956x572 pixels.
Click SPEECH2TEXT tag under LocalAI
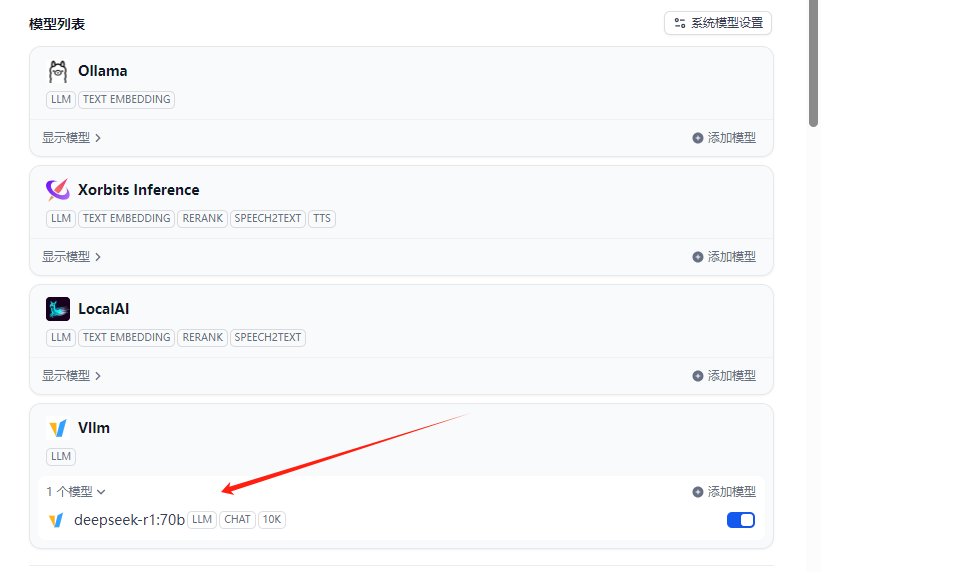coord(268,337)
